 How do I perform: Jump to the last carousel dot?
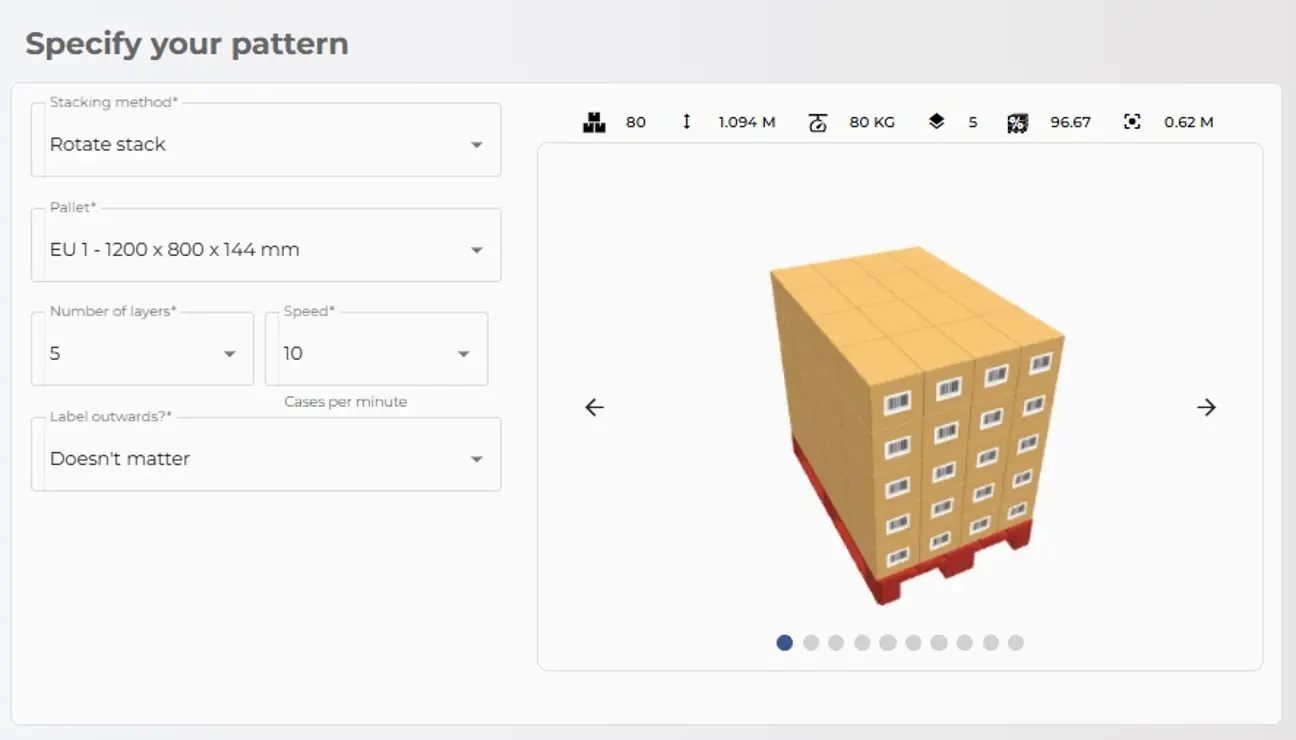(1016, 643)
